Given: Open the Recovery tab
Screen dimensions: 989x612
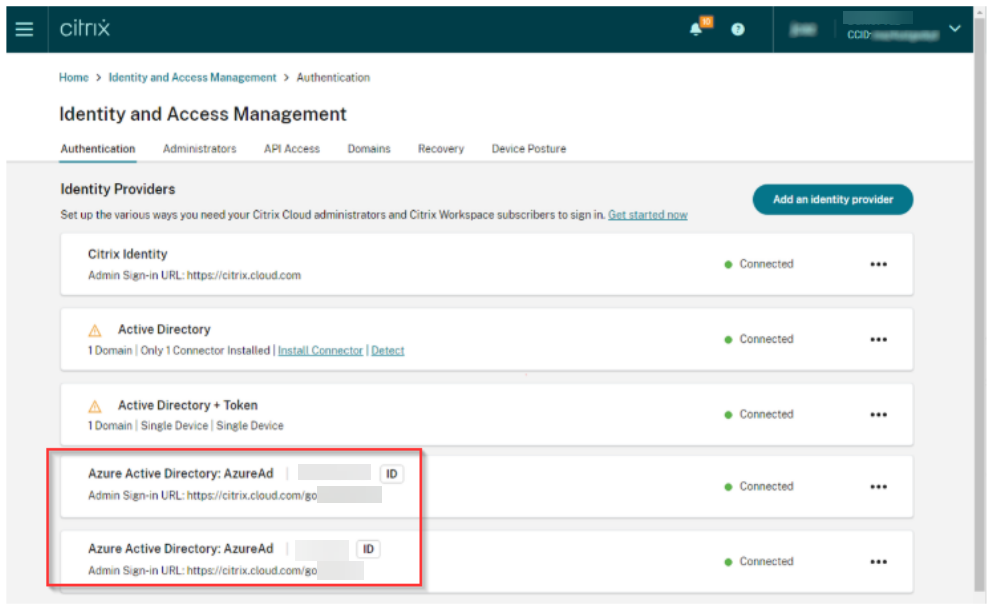Looking at the screenshot, I should click(x=441, y=149).
